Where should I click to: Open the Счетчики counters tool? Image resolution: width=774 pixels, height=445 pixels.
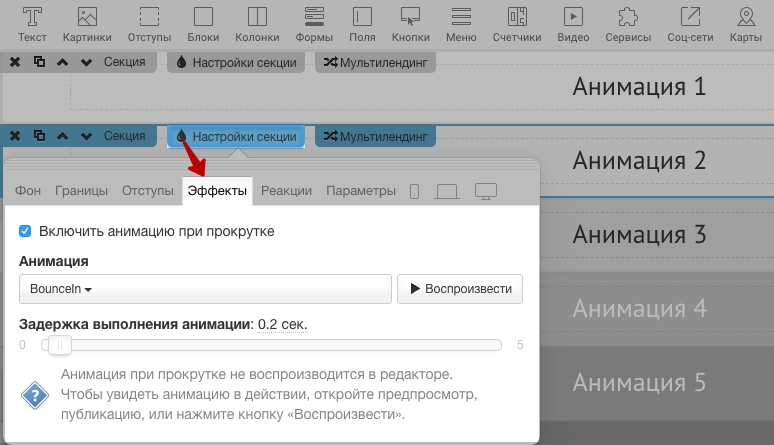(x=517, y=25)
